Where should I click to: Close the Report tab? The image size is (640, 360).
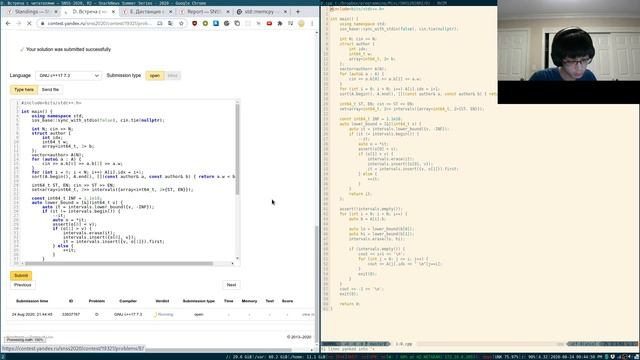(228, 12)
